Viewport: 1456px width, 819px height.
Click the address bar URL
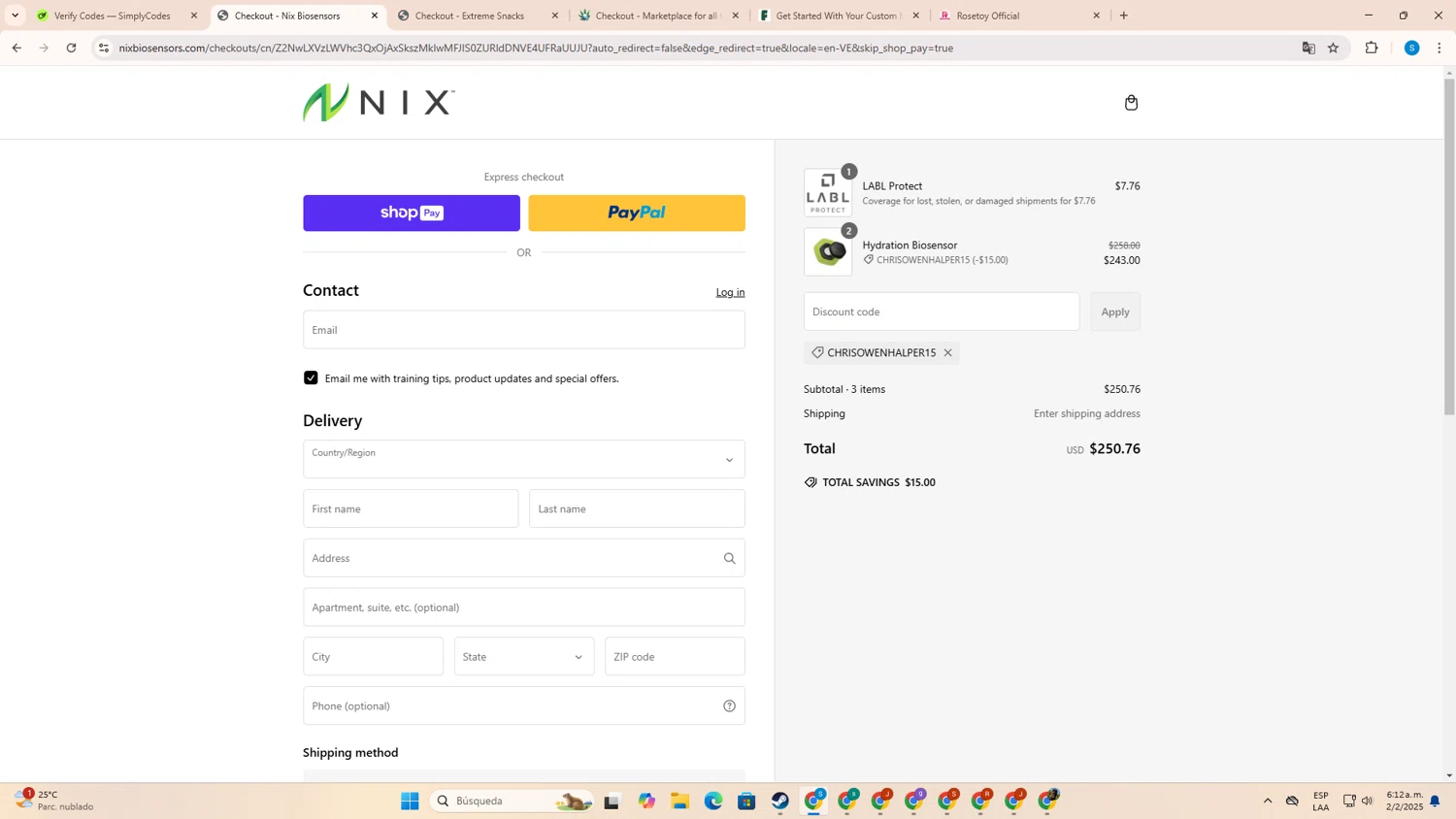pyautogui.click(x=536, y=48)
